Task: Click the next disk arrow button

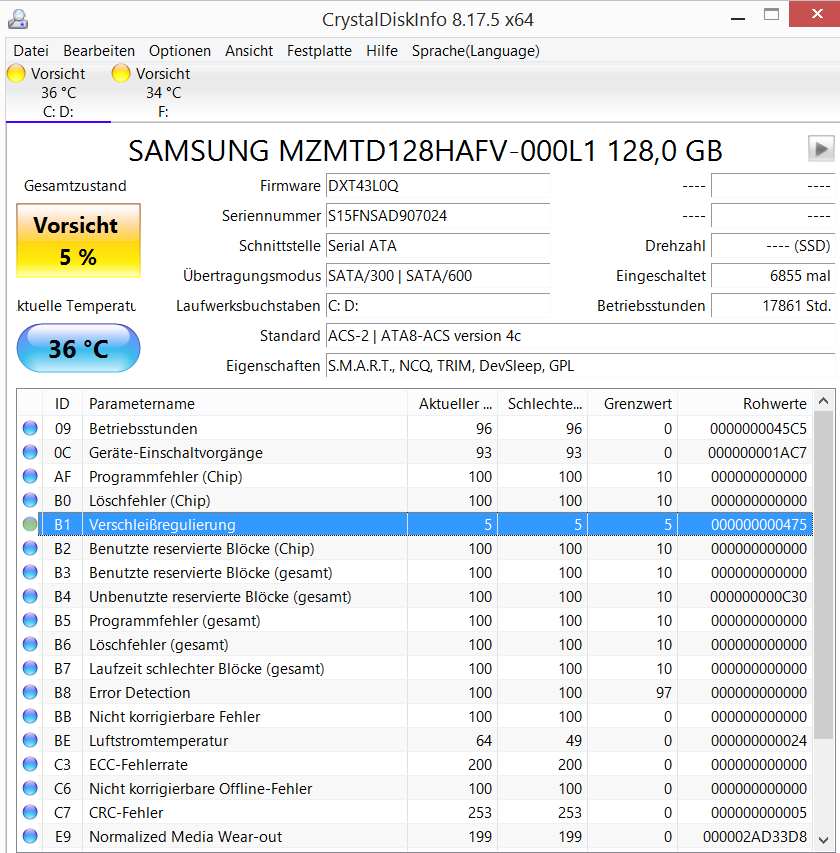Action: point(821,149)
